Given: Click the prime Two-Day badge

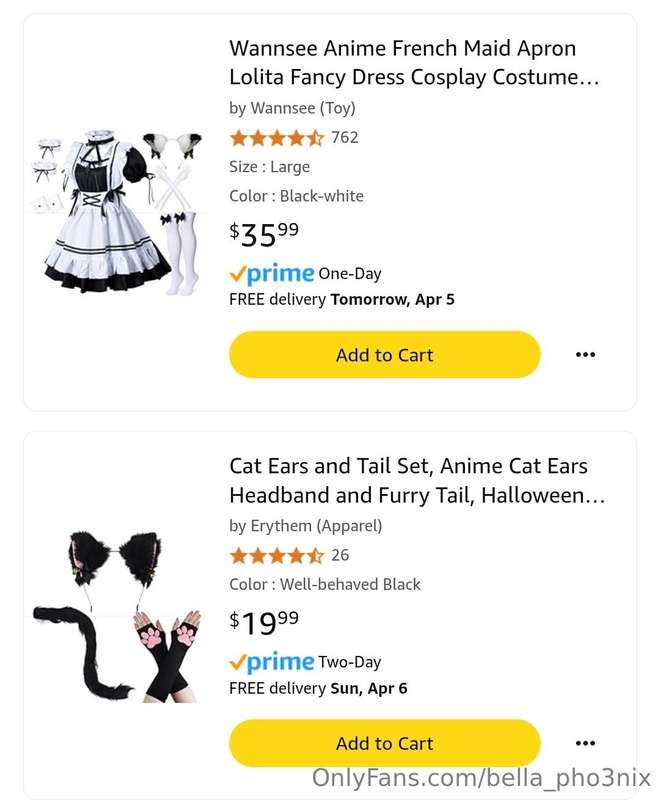Looking at the screenshot, I should coord(305,662).
